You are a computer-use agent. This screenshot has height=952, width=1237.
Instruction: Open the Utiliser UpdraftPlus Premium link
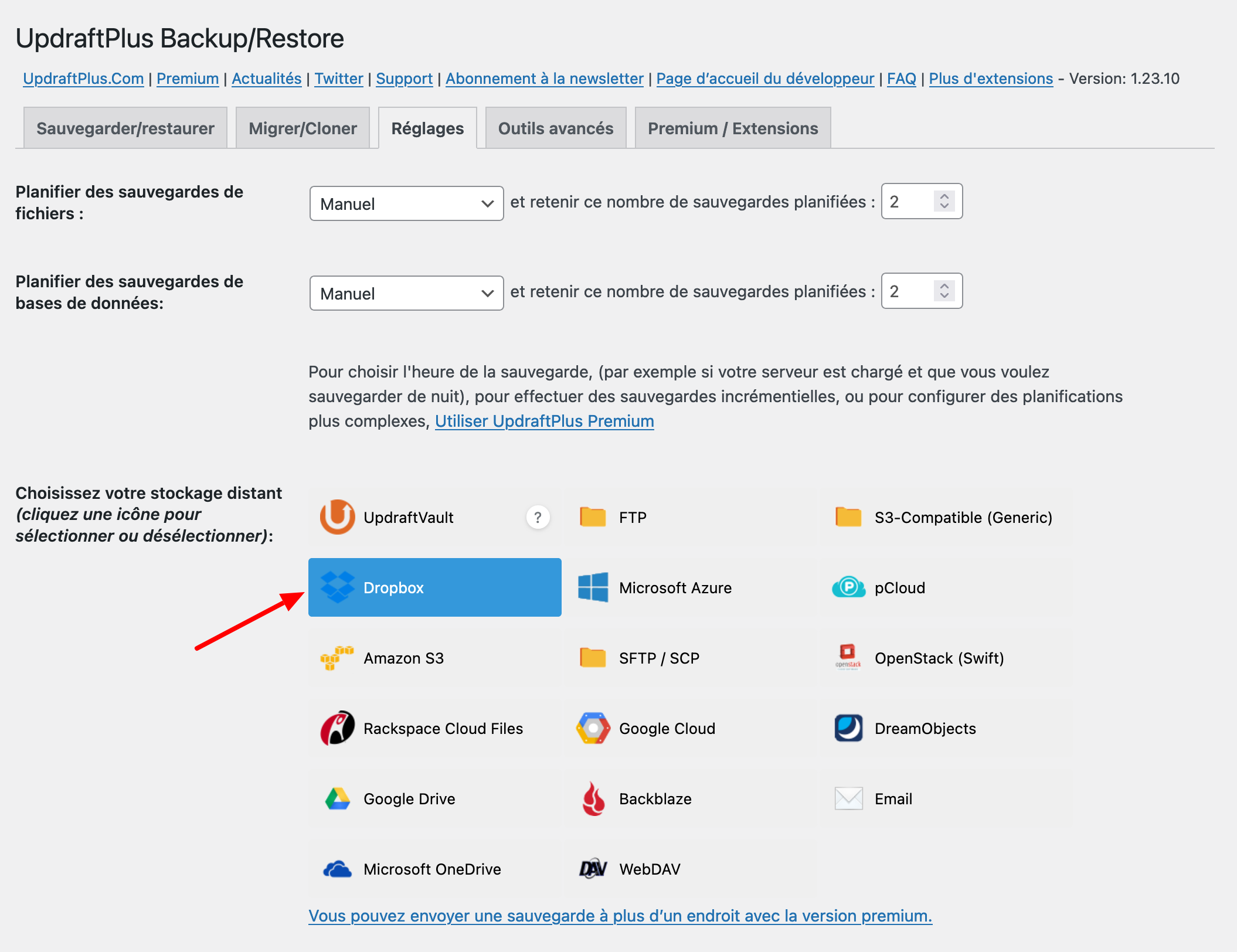pos(544,421)
